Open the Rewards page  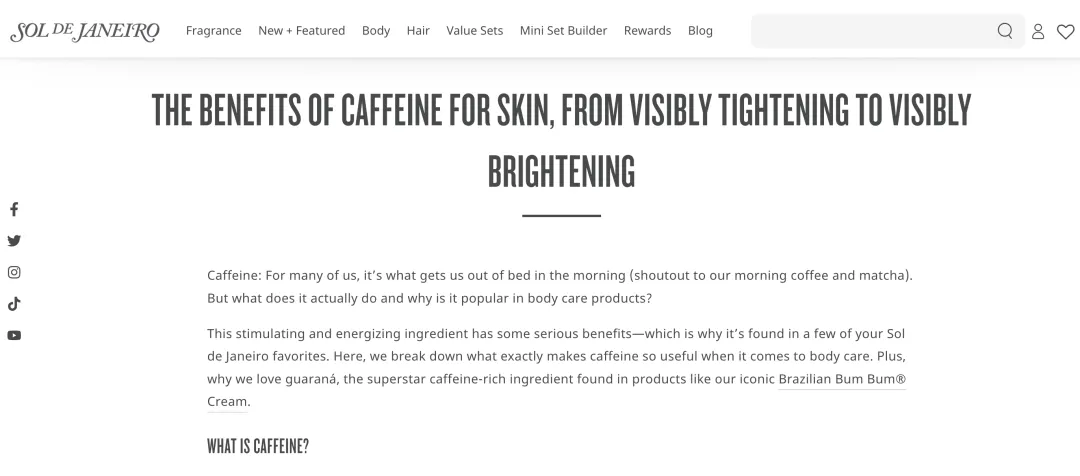pyautogui.click(x=647, y=31)
